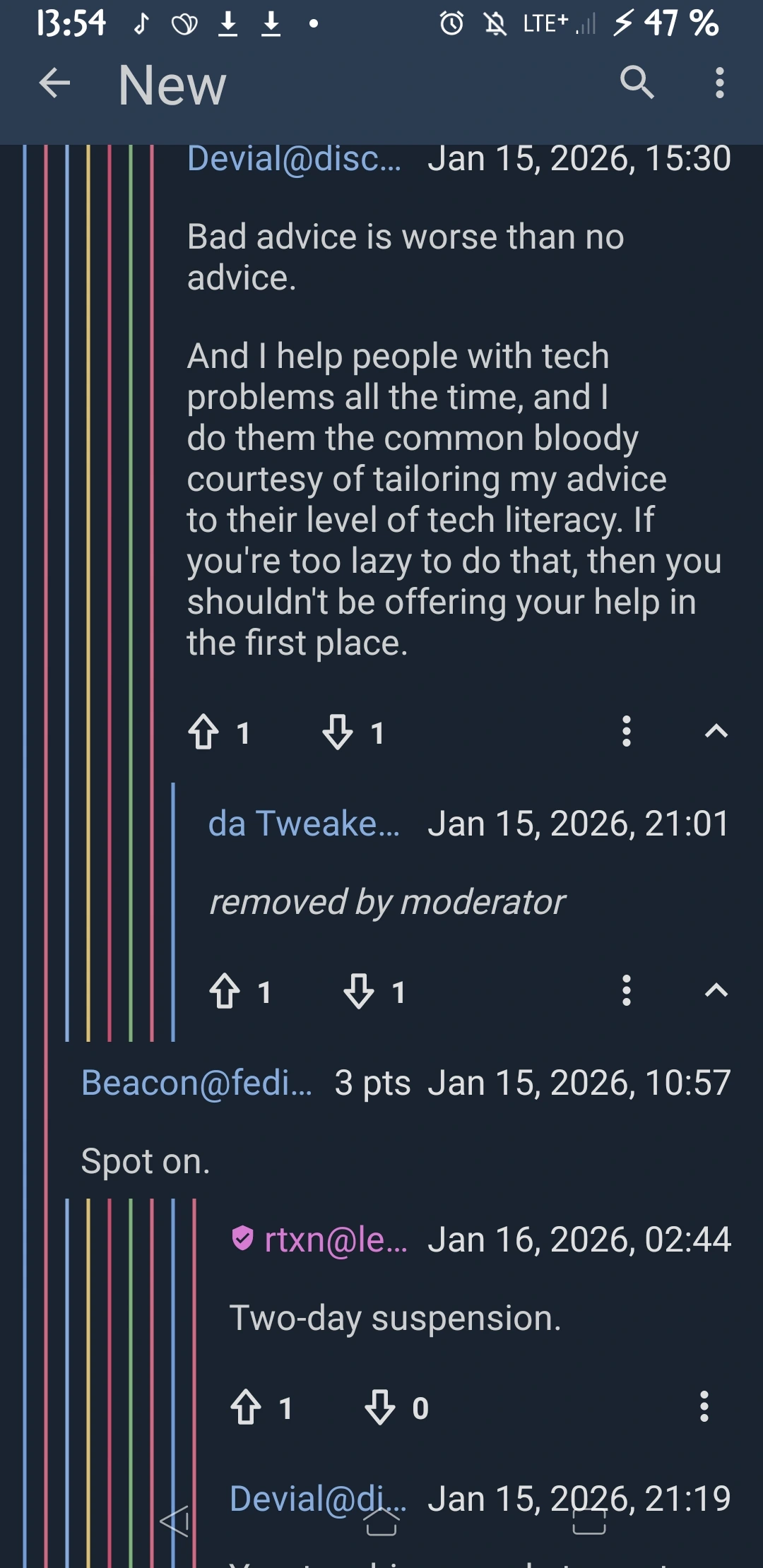Open options on rtxn's suspension comment
This screenshot has width=763, height=1568.
pyautogui.click(x=704, y=1407)
